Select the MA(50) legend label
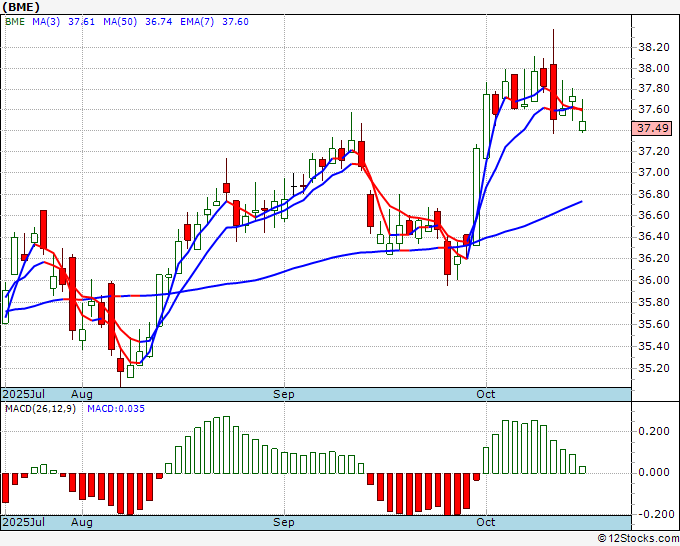Image resolution: width=680 pixels, height=546 pixels. tap(120, 22)
